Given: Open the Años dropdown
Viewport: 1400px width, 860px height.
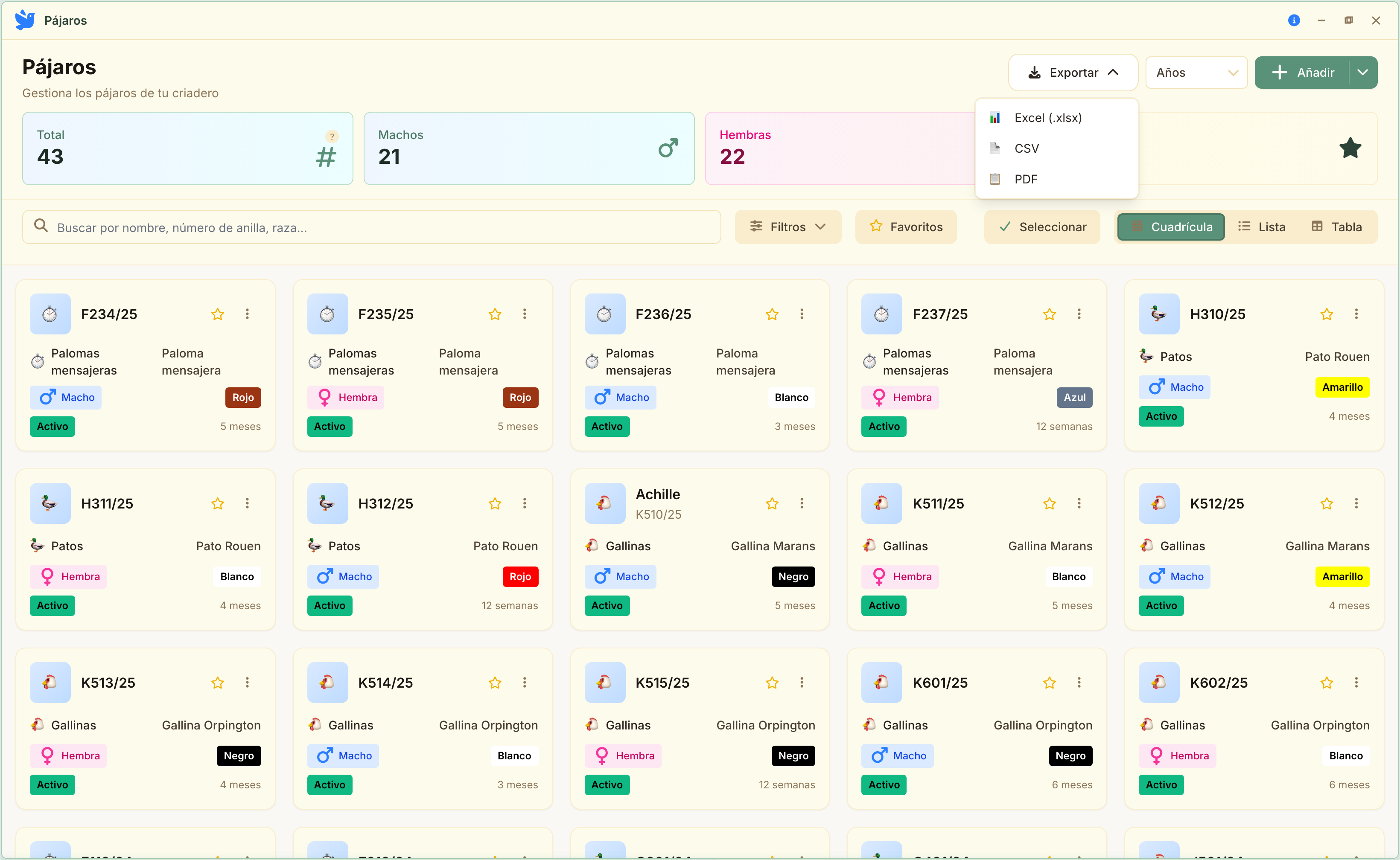Looking at the screenshot, I should pyautogui.click(x=1196, y=73).
